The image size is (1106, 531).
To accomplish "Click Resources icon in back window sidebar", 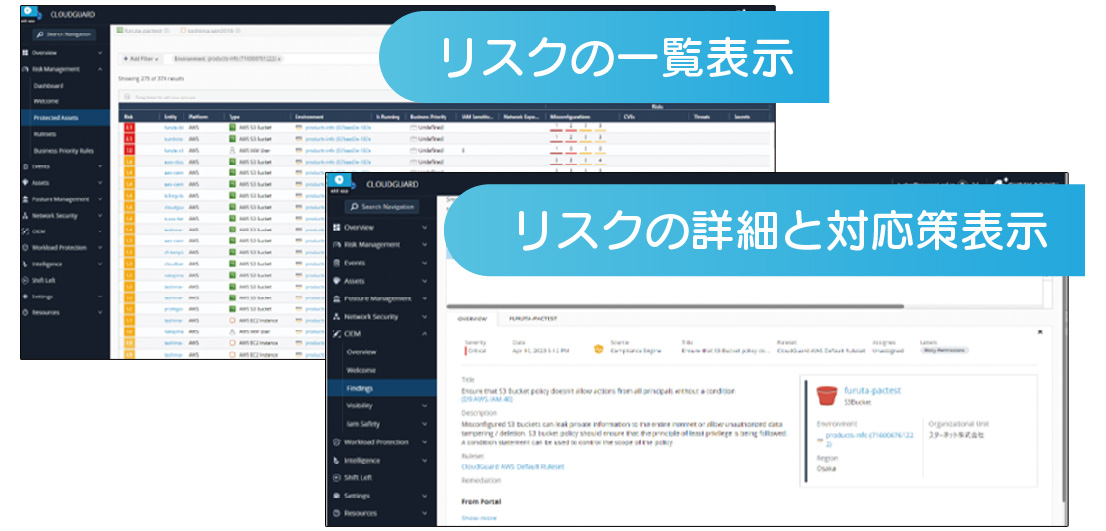I will coord(25,312).
